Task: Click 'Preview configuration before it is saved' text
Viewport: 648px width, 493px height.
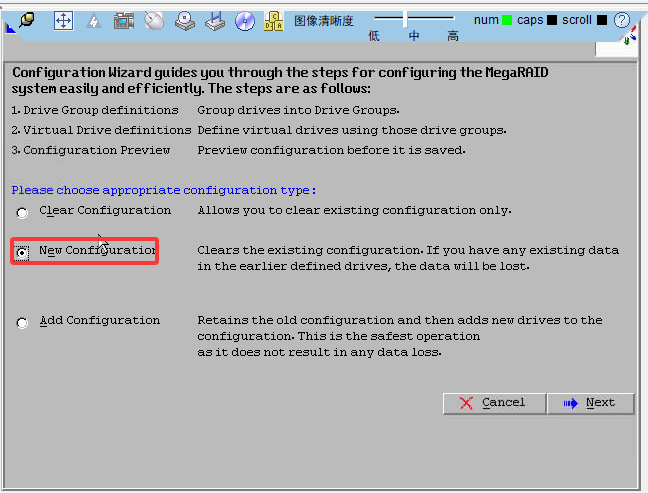Action: click(331, 150)
